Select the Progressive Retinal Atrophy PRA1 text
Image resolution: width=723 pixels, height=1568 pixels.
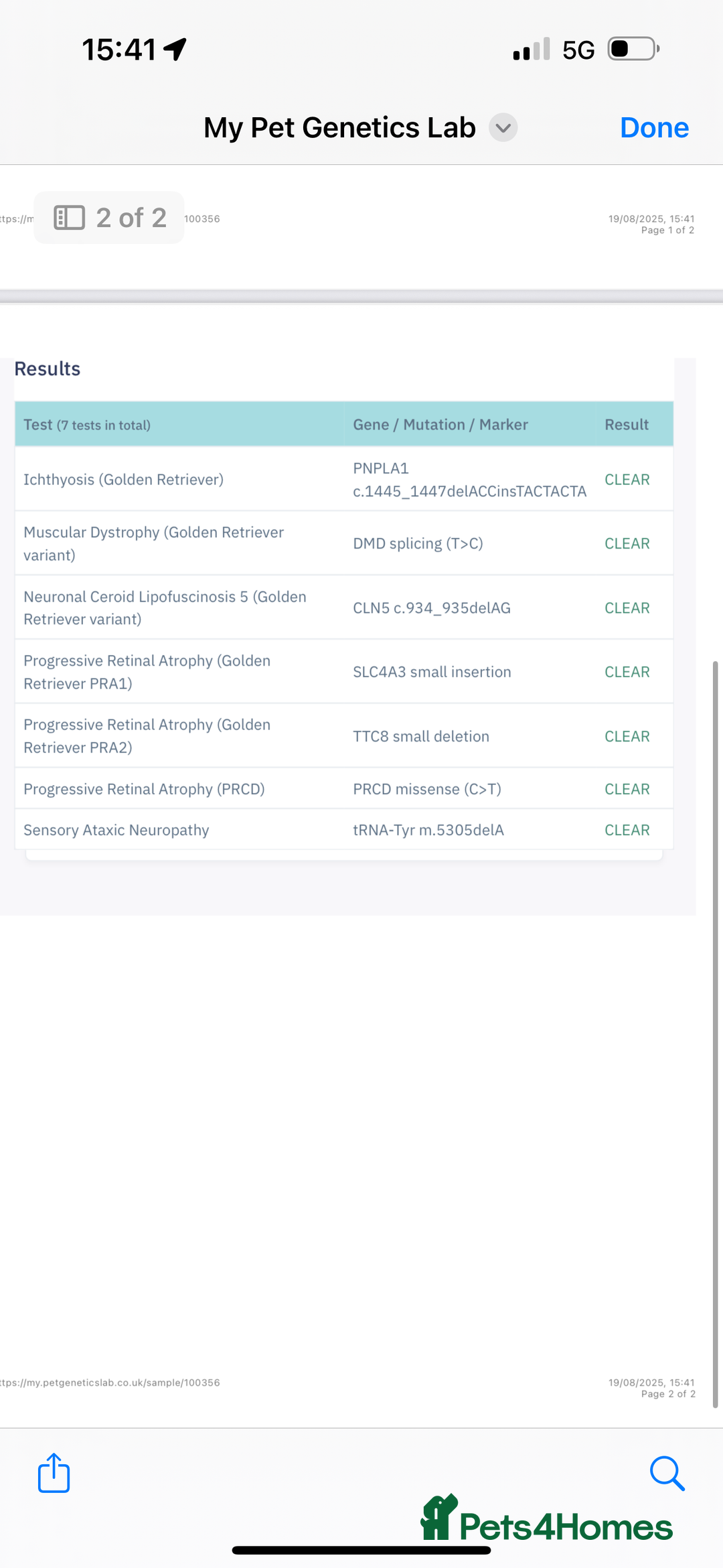[147, 672]
